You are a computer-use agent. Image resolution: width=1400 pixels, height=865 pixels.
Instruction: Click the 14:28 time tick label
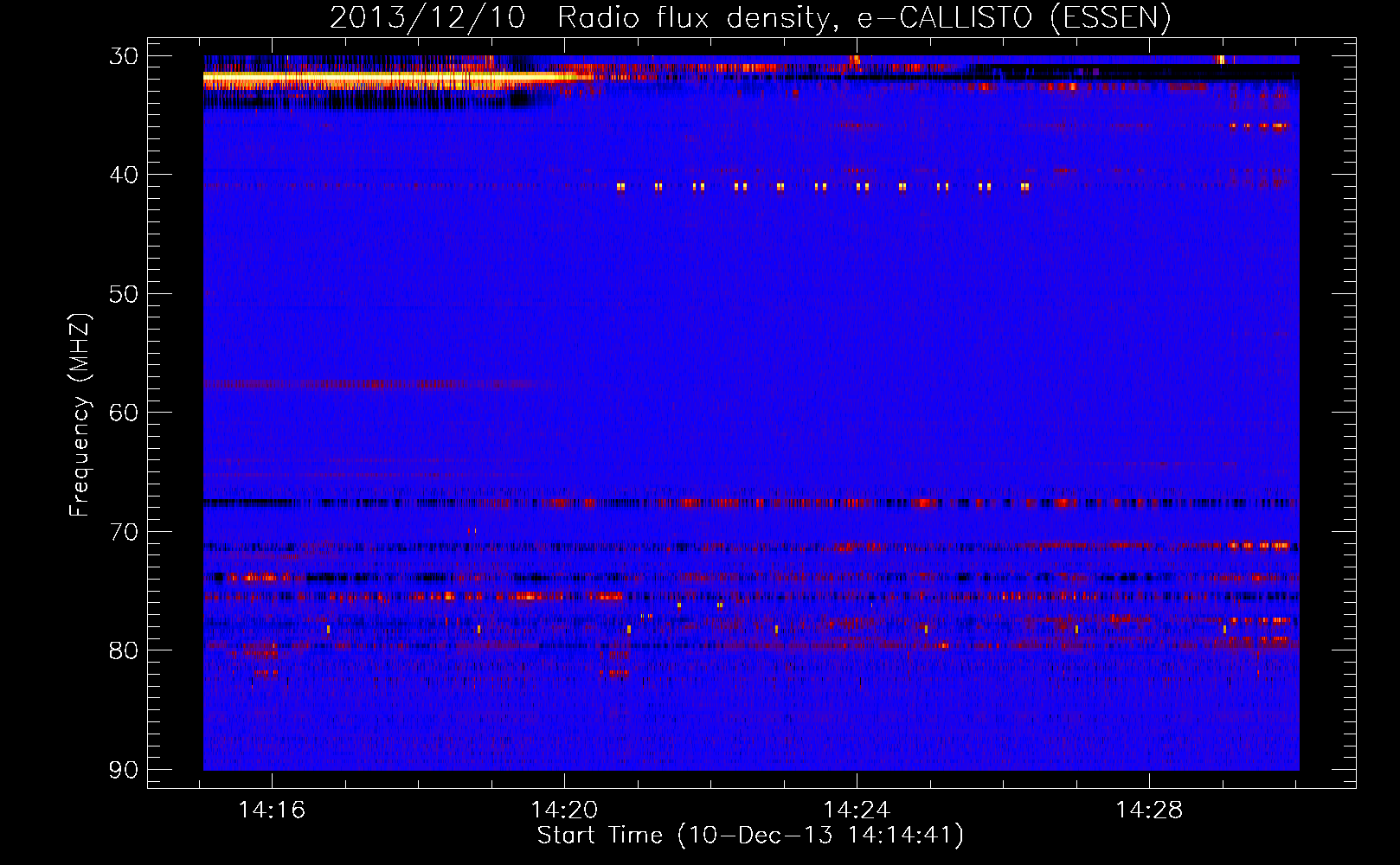(1149, 811)
